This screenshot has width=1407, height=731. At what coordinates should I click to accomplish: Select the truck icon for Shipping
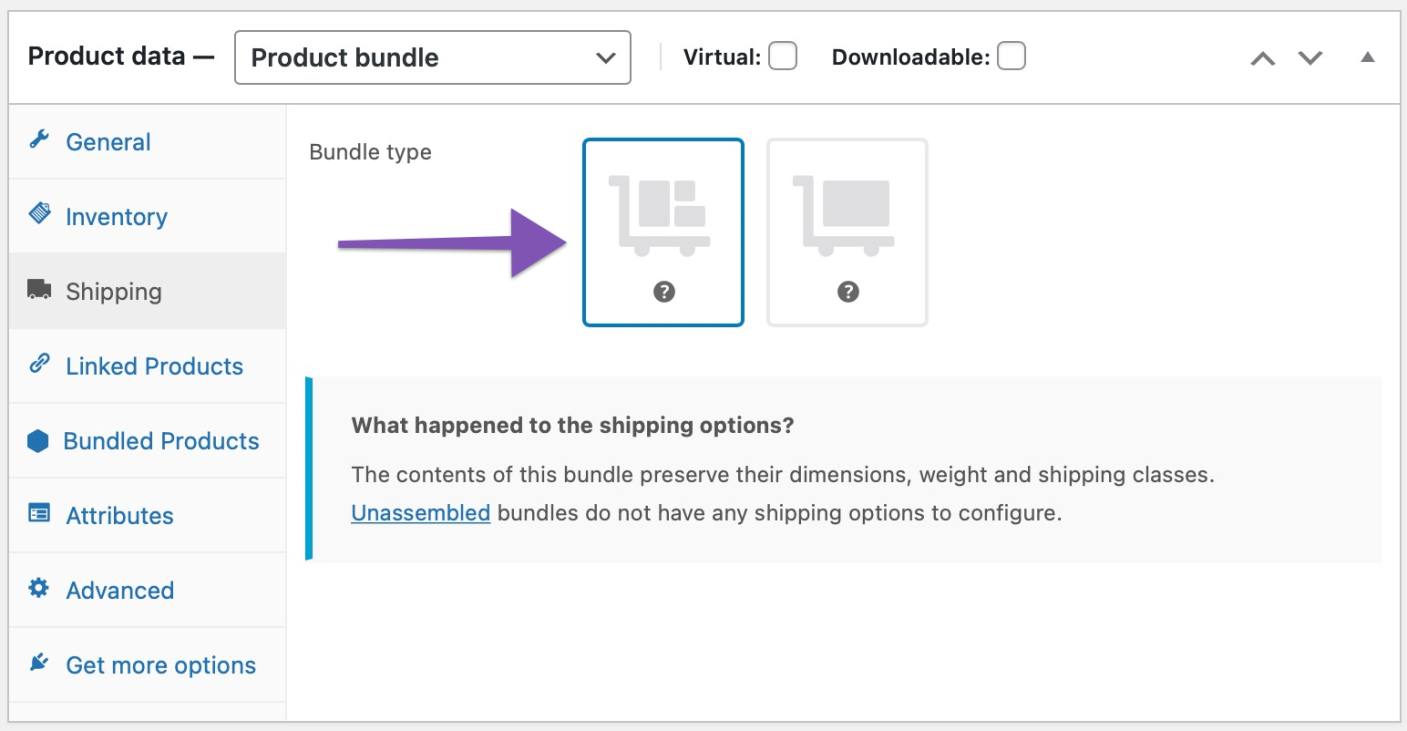[38, 291]
